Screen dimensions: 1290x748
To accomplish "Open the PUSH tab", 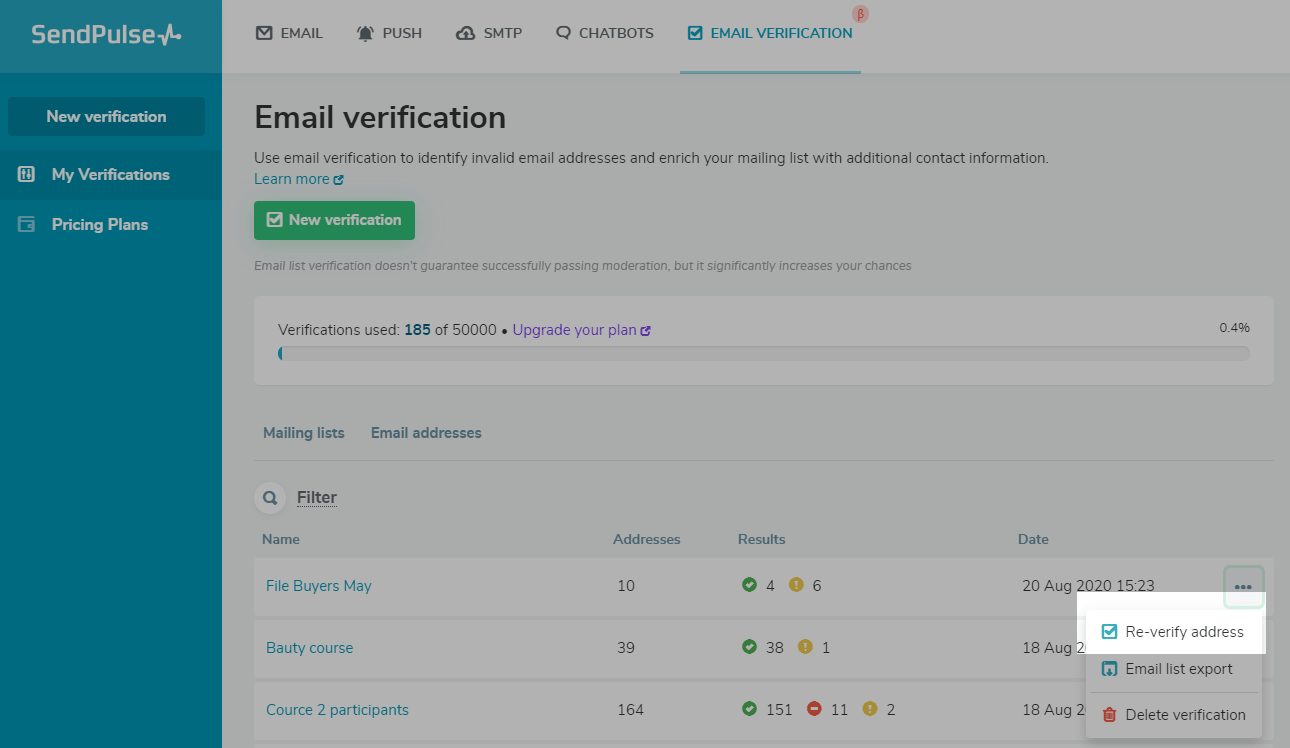I will click(389, 33).
